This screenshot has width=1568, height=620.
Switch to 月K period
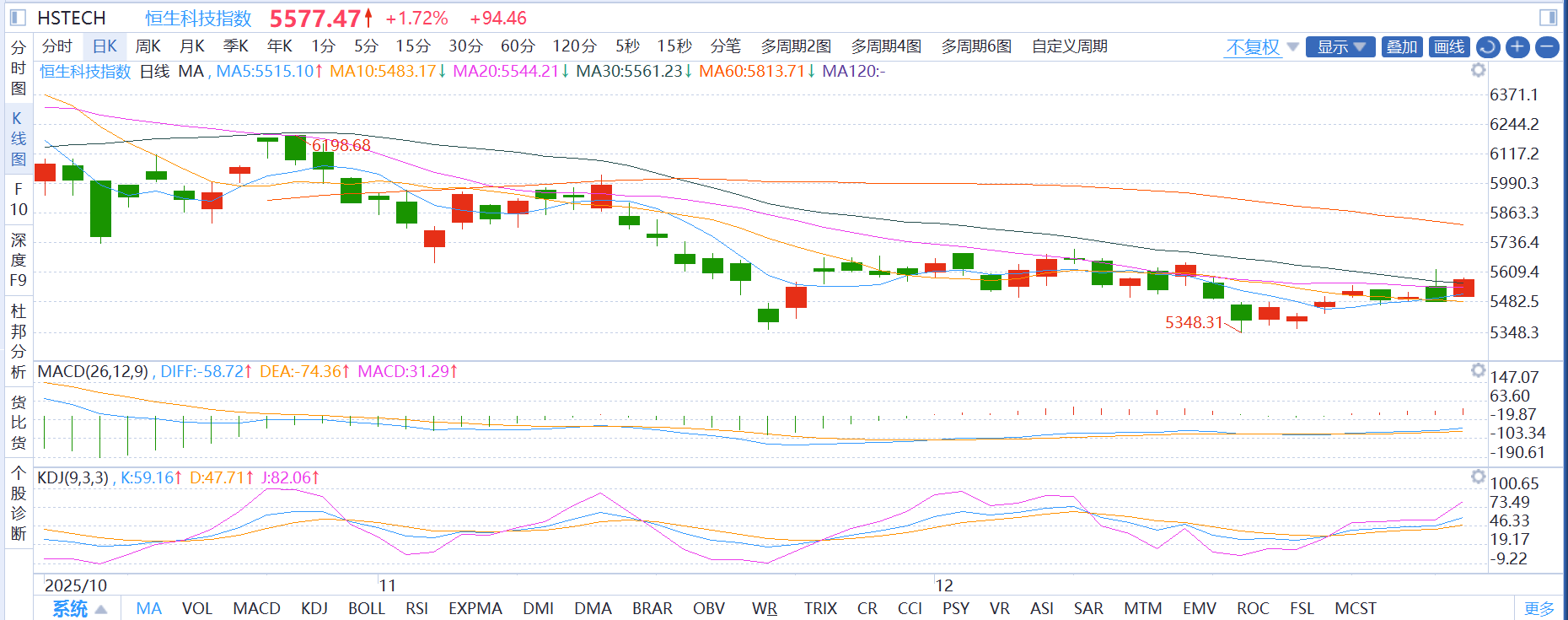click(x=192, y=46)
